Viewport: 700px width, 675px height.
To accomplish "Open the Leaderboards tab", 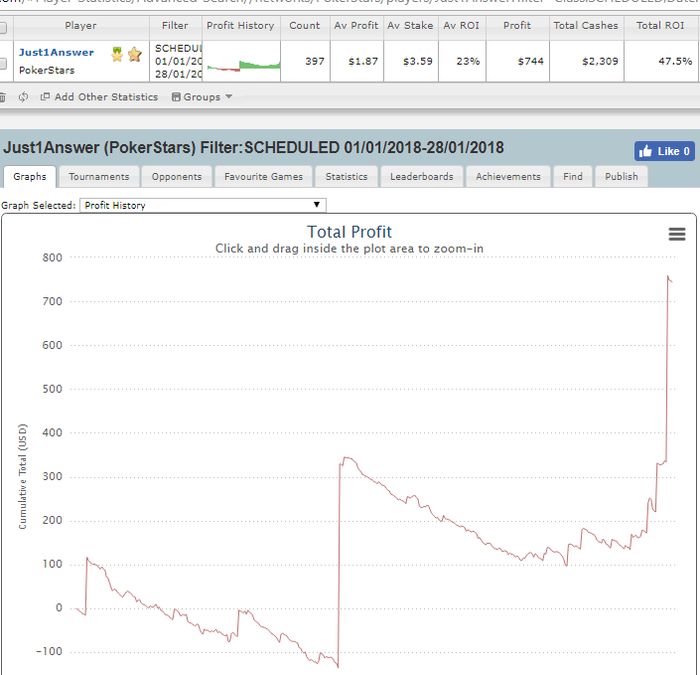I will coord(421,177).
